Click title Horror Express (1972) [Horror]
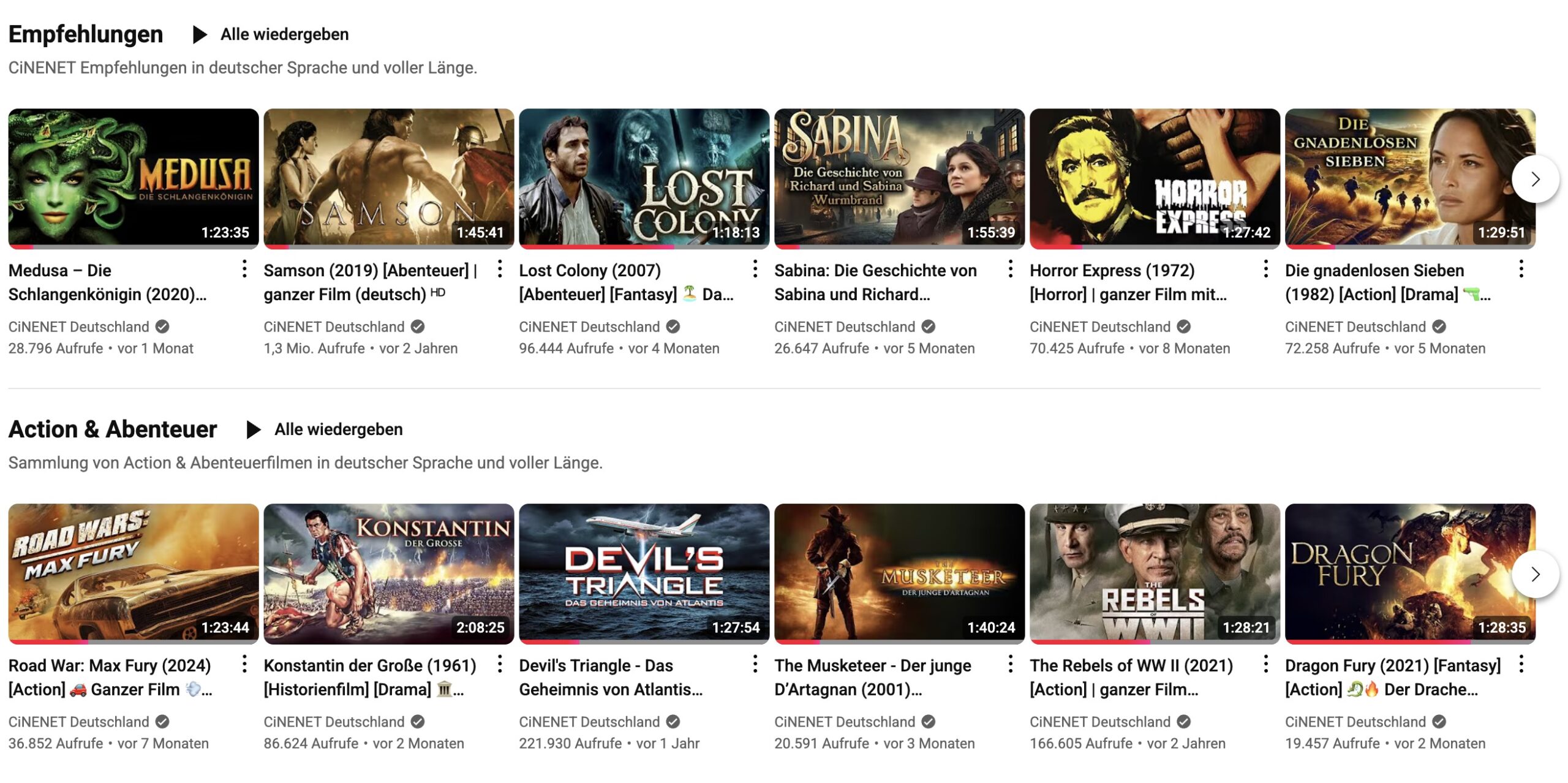The width and height of the screenshot is (1568, 783). tap(1129, 282)
